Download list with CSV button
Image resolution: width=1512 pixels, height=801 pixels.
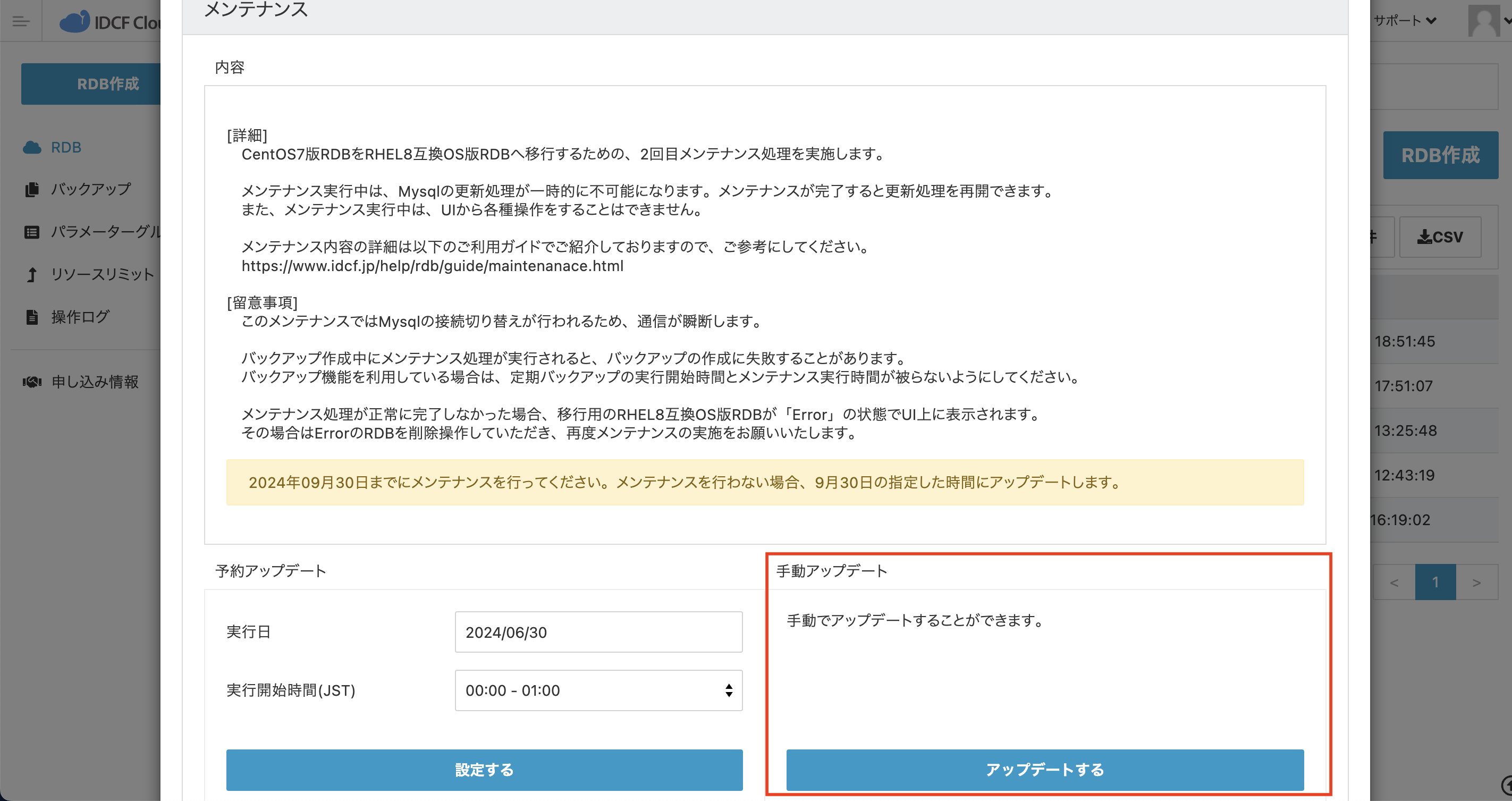[x=1440, y=237]
